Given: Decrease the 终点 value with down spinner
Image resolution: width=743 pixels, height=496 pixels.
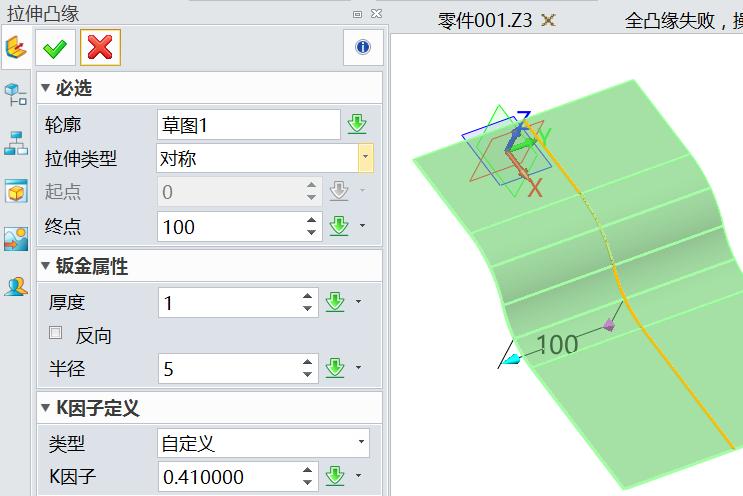Looking at the screenshot, I should tap(311, 232).
